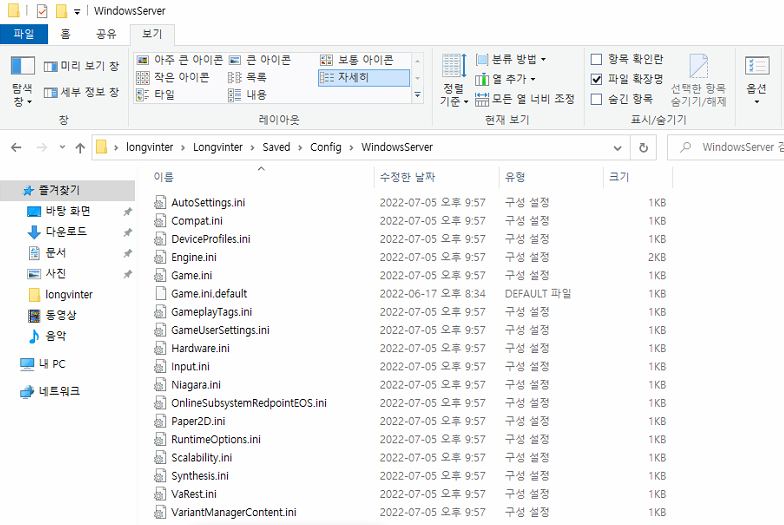This screenshot has height=525, width=784.
Task: Open 사진 (Pictures) in sidebar
Action: click(56, 274)
